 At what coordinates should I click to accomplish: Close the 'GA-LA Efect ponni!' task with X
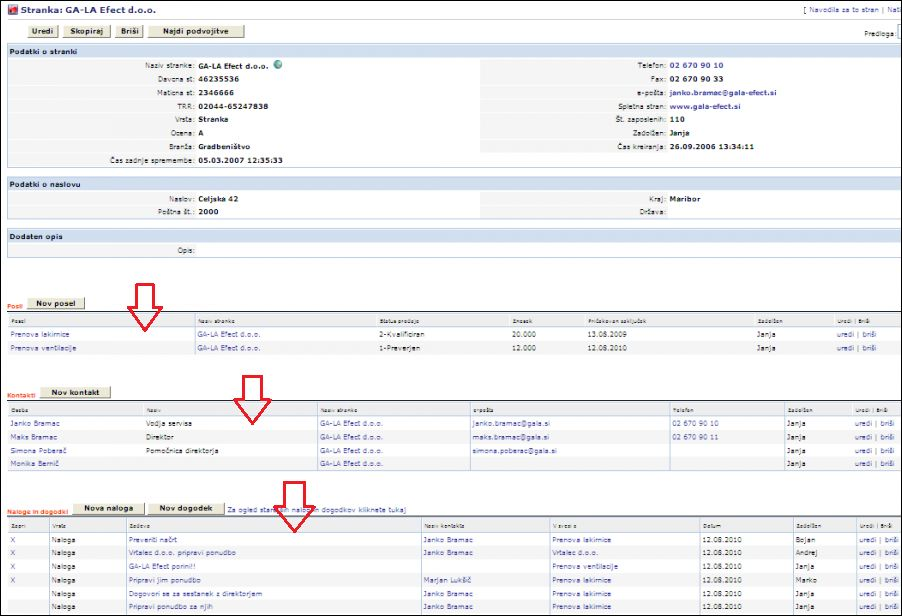(x=13, y=566)
